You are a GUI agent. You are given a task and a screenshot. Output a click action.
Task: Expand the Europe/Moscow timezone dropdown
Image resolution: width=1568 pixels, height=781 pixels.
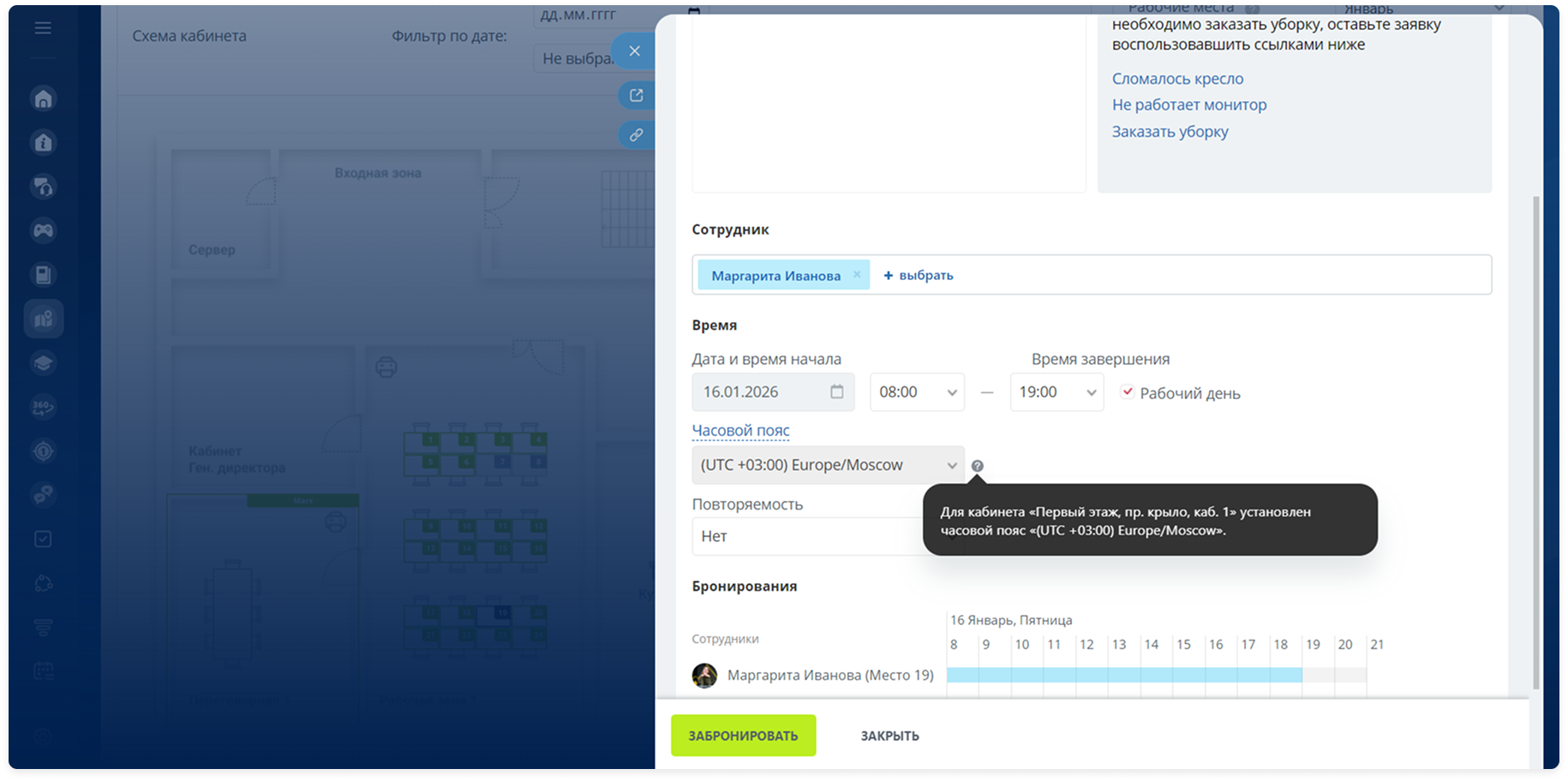coord(827,465)
